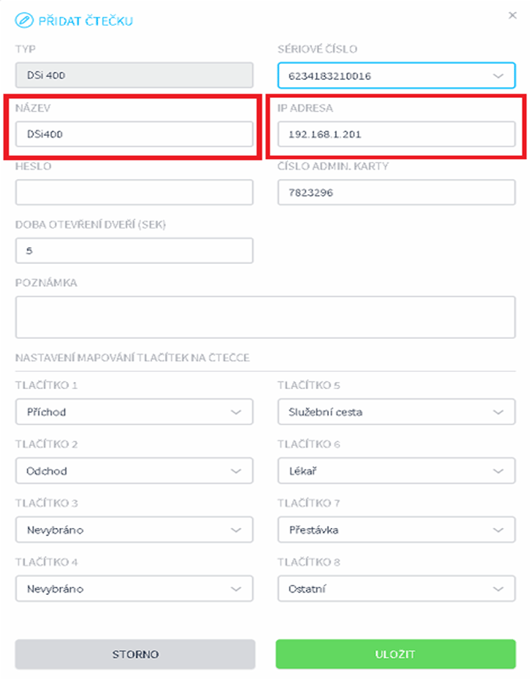Cancel with the Storno button
Viewport: 530px width, 679px height.
pos(135,654)
